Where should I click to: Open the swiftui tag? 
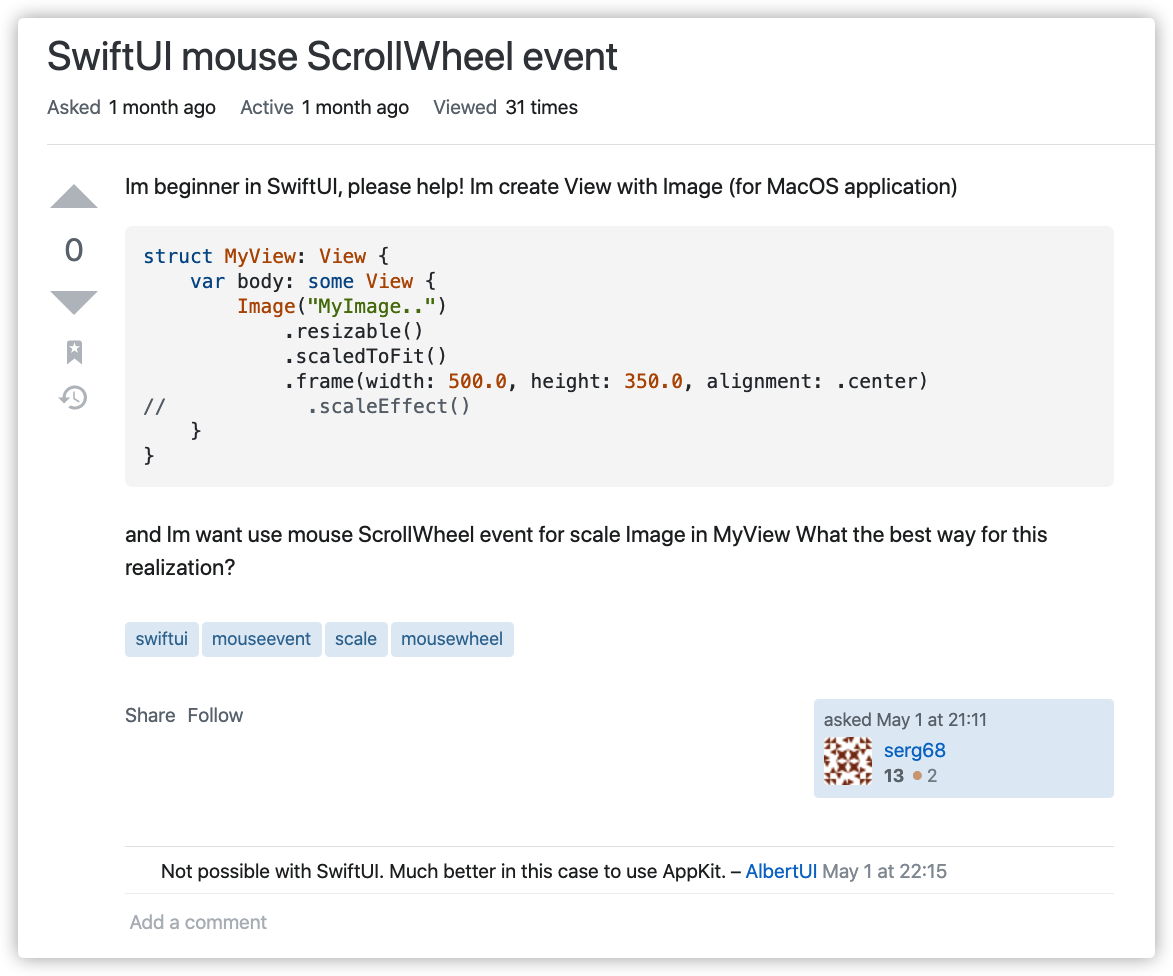161,639
